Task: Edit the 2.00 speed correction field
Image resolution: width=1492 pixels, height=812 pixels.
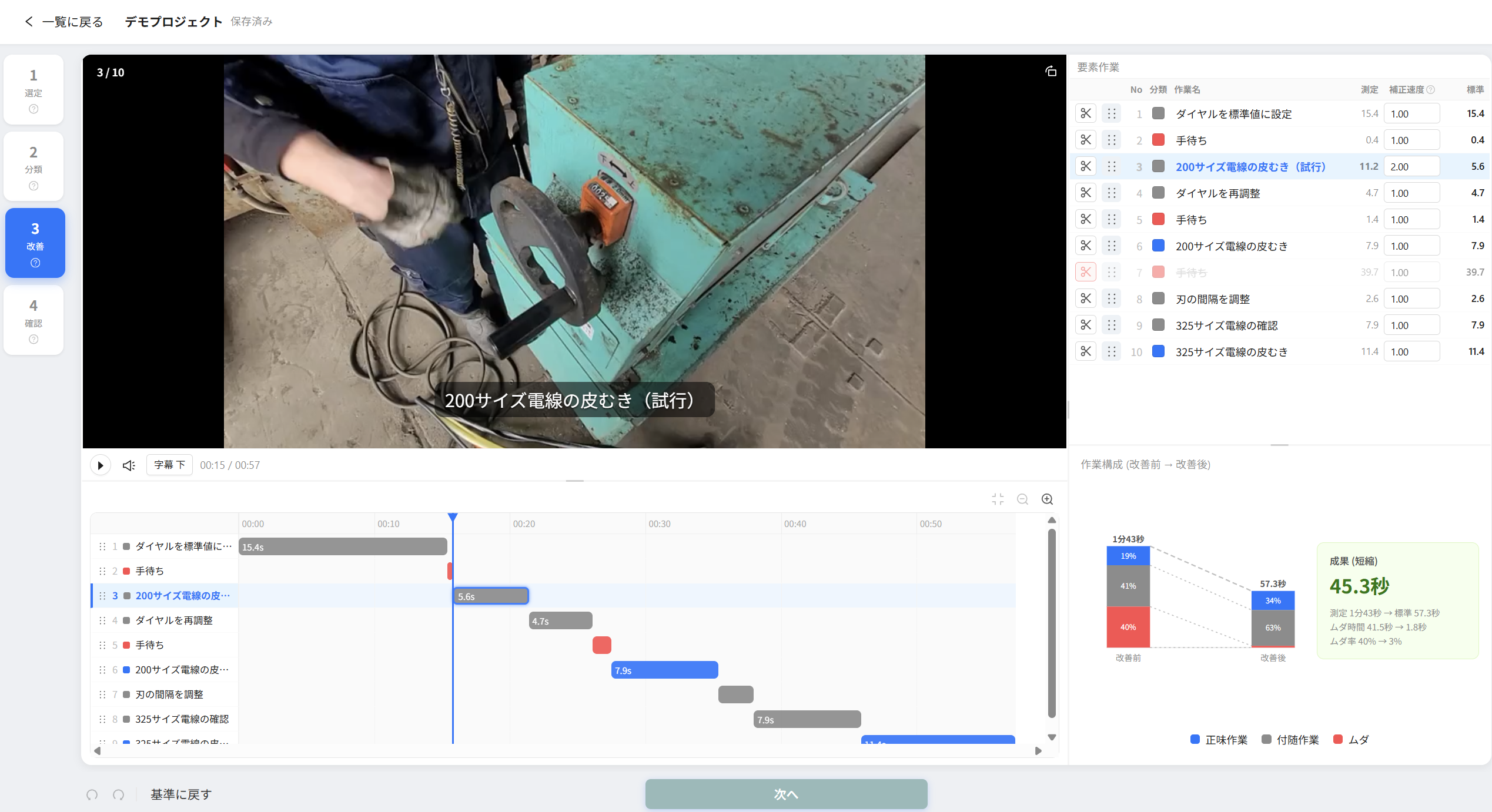Action: tap(1411, 167)
